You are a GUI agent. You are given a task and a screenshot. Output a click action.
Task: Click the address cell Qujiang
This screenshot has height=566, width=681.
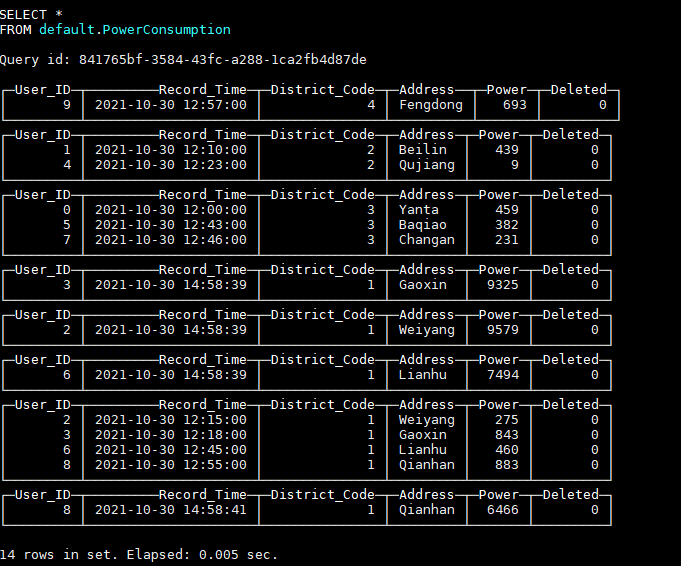(426, 165)
